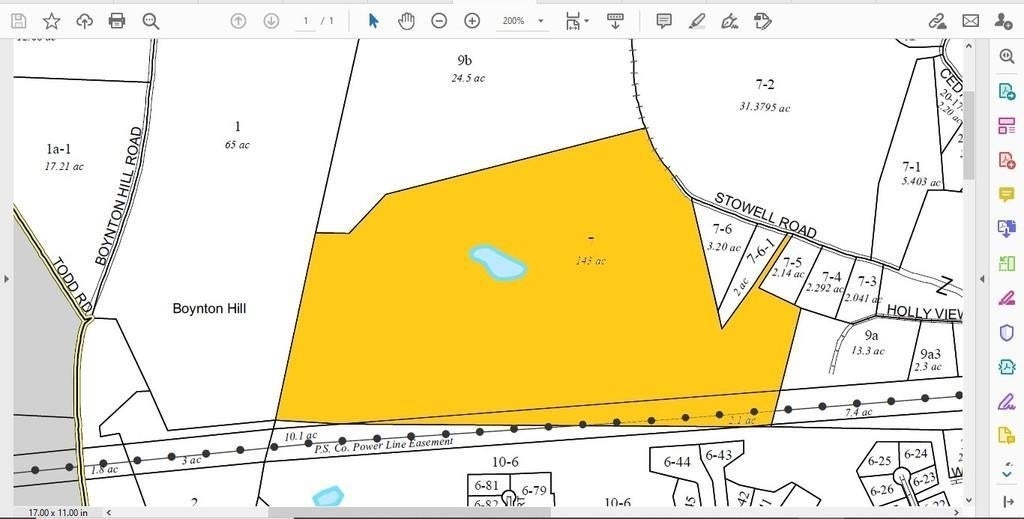Print the document
This screenshot has height=519, width=1024.
117,21
